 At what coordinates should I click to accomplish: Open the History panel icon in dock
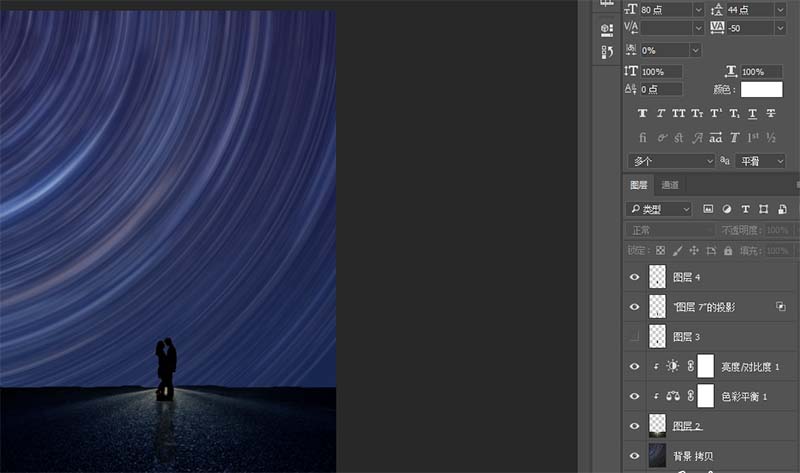(x=607, y=52)
